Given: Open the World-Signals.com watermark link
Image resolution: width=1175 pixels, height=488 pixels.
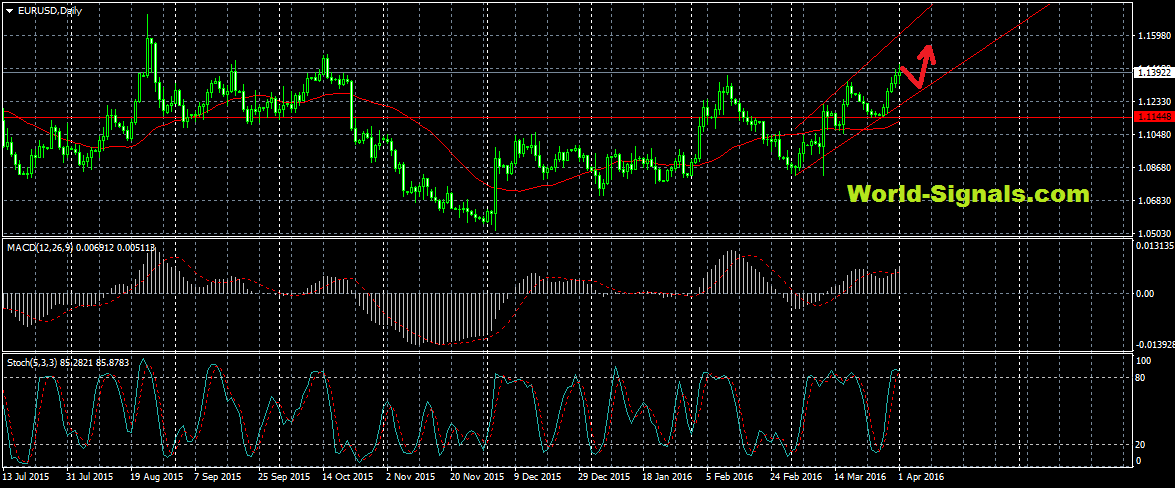Looking at the screenshot, I should pyautogui.click(x=968, y=194).
